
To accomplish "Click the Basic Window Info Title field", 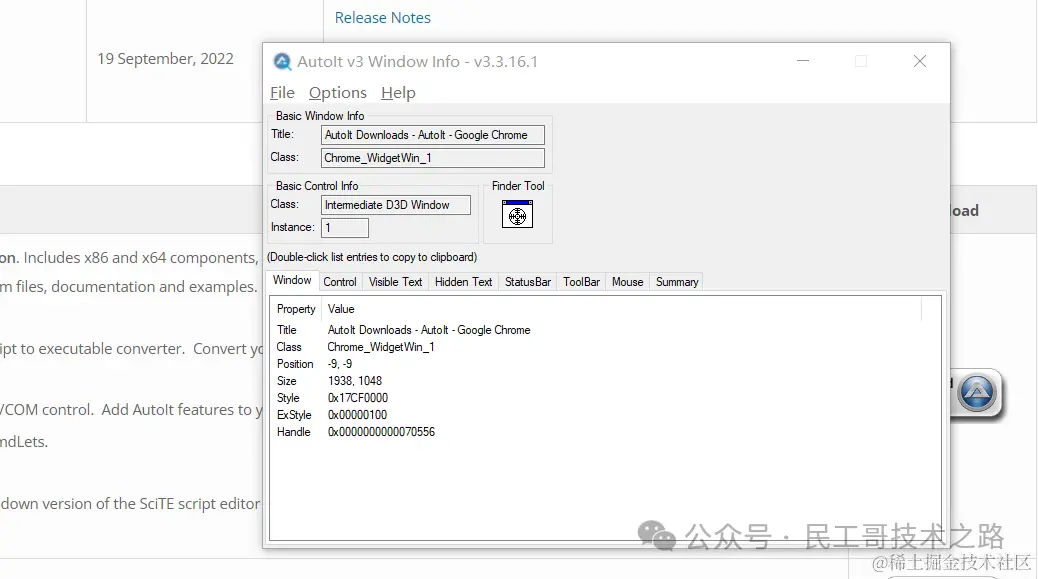I will click(433, 135).
